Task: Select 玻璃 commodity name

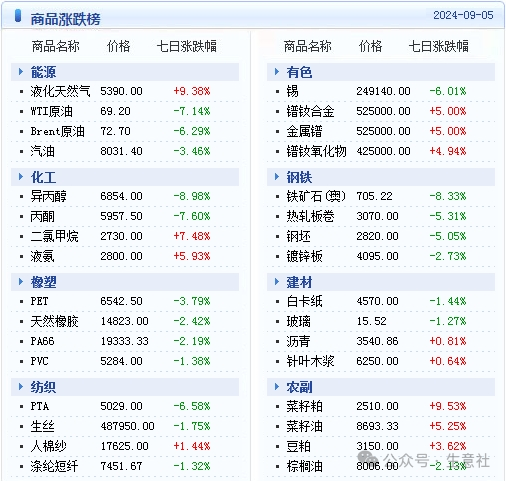Action: coord(298,321)
